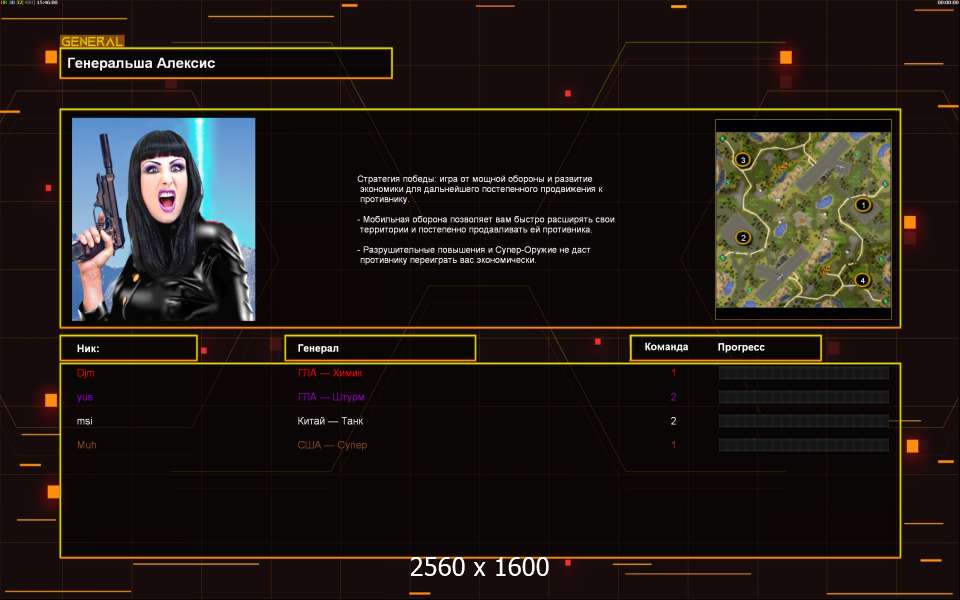Screen dimensions: 960x600
Task: Click General Alexis portrait image
Action: tap(163, 219)
